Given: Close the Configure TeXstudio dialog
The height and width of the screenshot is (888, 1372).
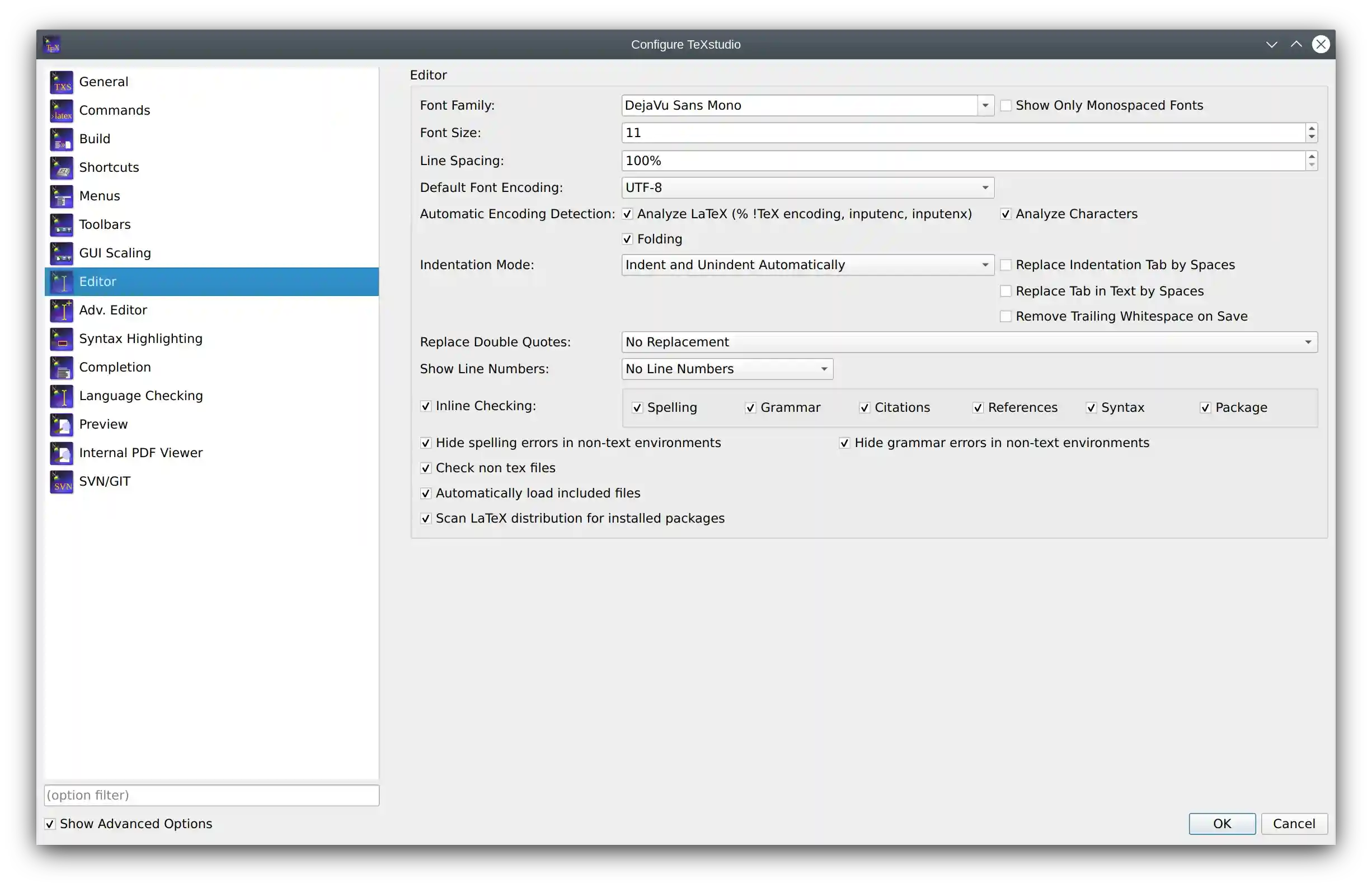Looking at the screenshot, I should [1321, 45].
